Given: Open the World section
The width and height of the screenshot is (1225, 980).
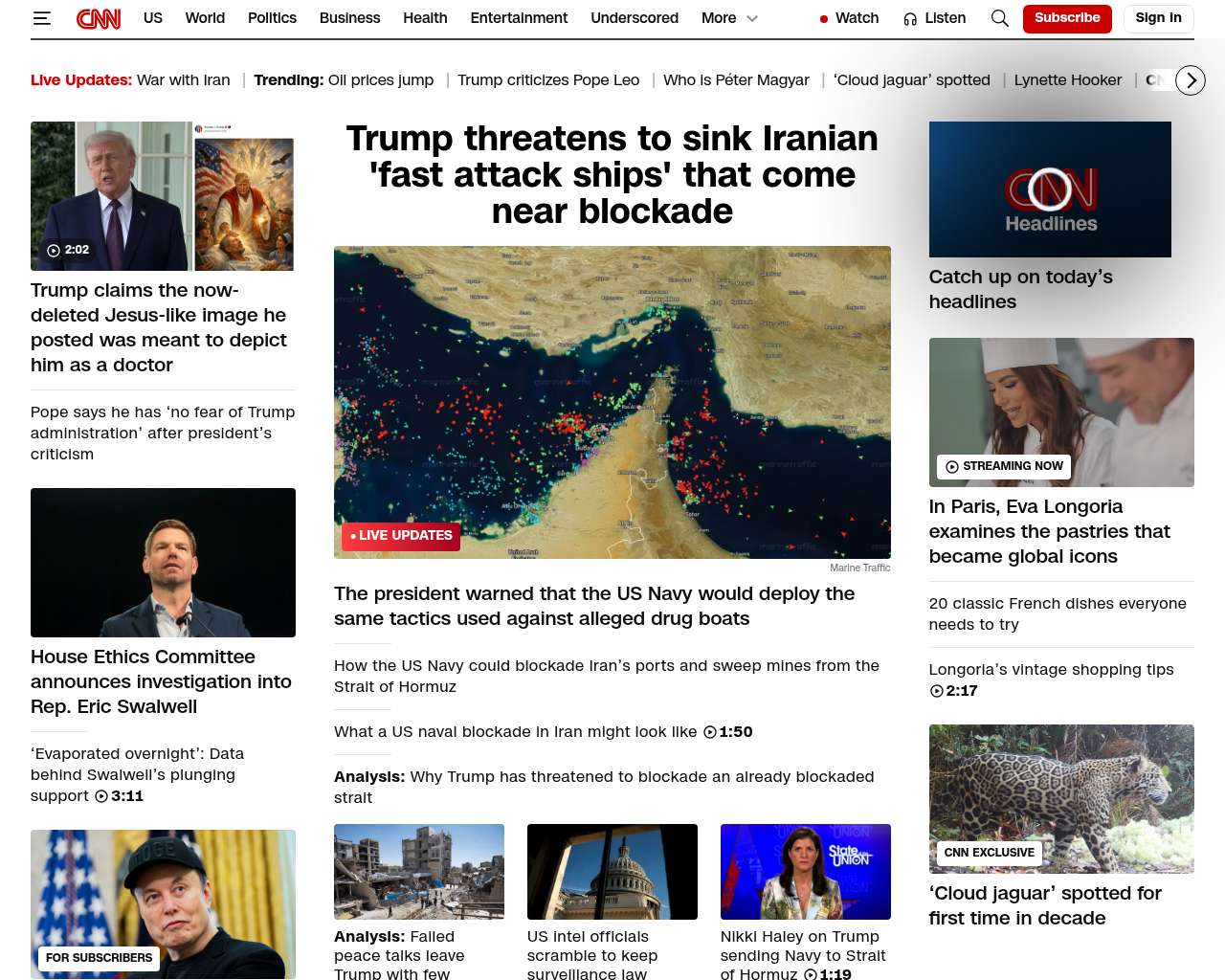Looking at the screenshot, I should pos(205,18).
